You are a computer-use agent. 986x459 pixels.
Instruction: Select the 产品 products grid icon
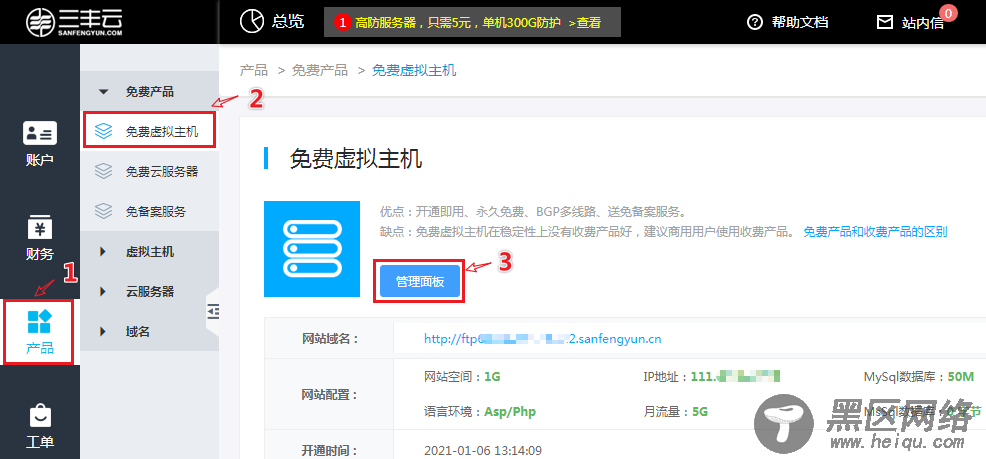pyautogui.click(x=40, y=321)
